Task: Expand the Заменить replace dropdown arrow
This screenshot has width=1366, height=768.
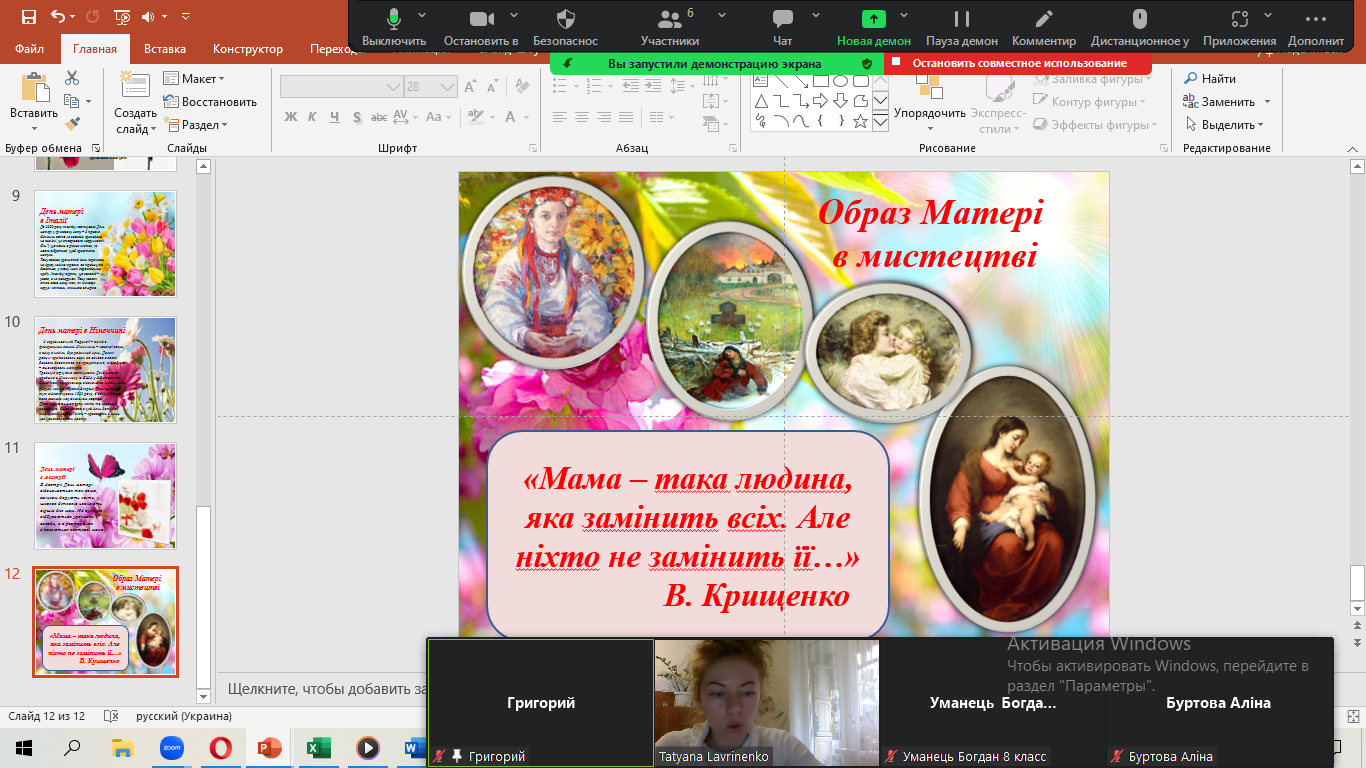Action: point(1267,102)
